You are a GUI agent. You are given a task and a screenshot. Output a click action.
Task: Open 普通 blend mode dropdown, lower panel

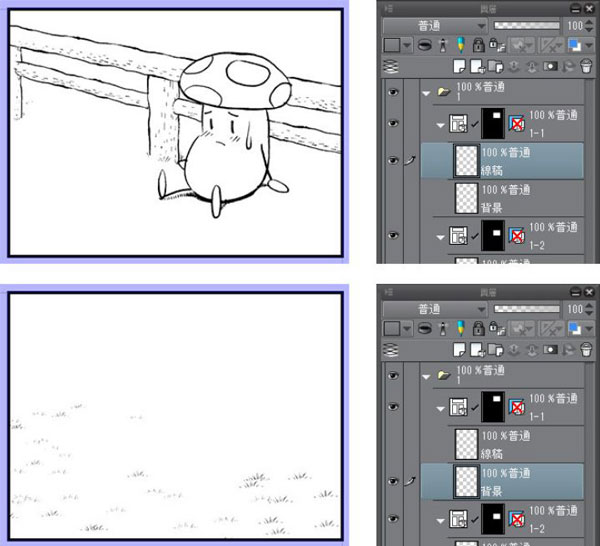coord(435,309)
